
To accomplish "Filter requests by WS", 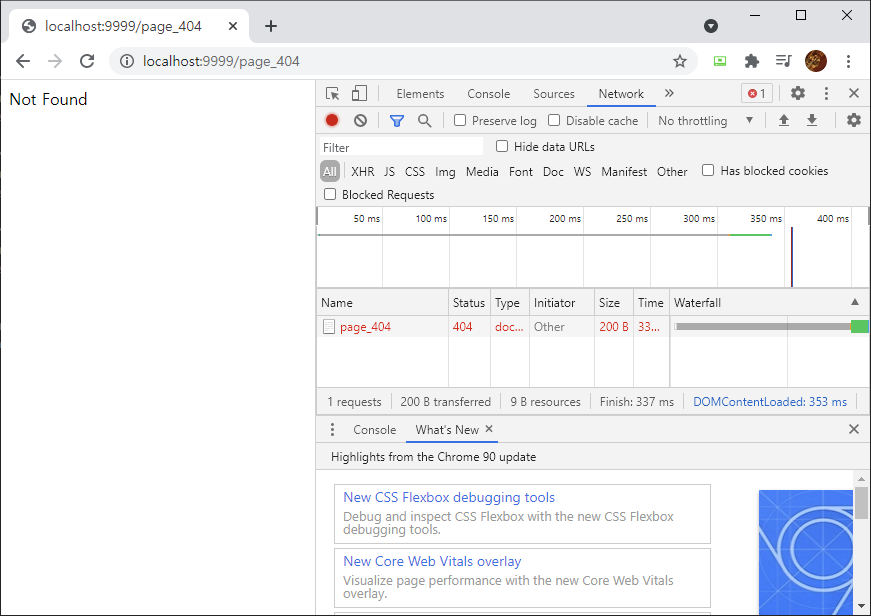I will 582,172.
